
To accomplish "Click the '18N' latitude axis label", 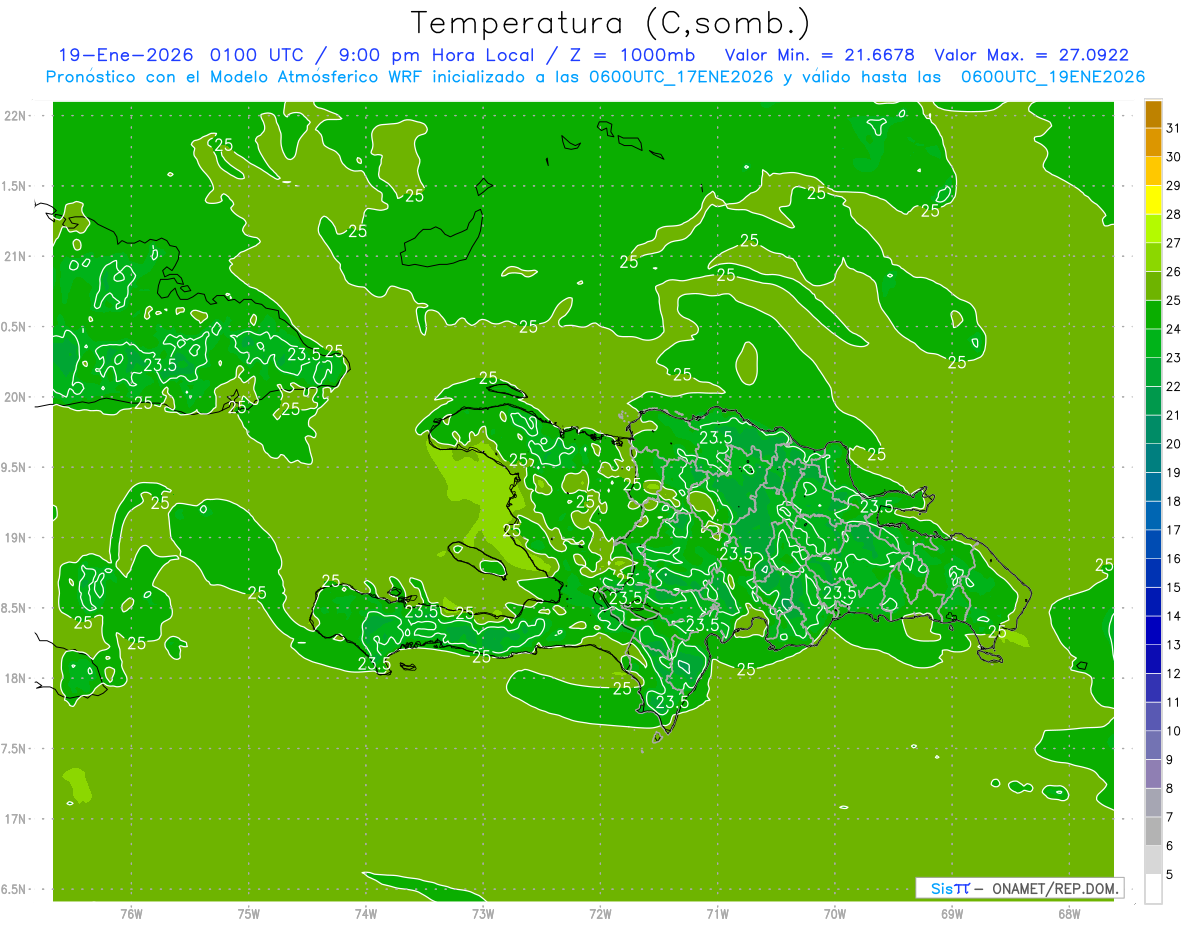I will pyautogui.click(x=15, y=679).
